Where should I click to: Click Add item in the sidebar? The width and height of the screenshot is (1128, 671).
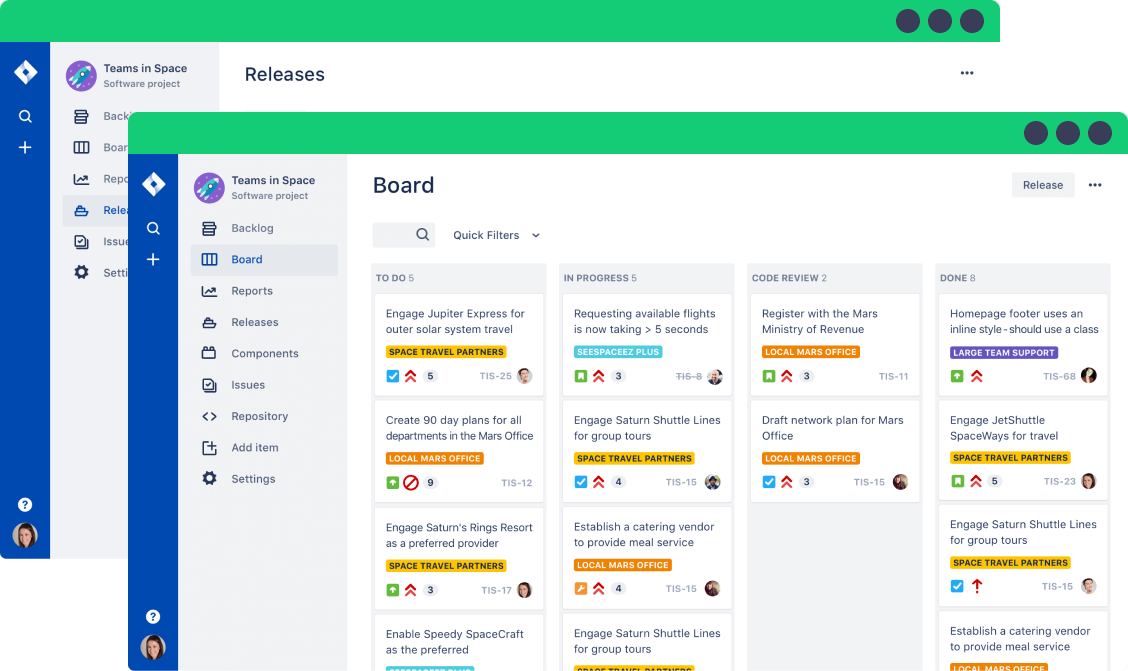pos(264,447)
